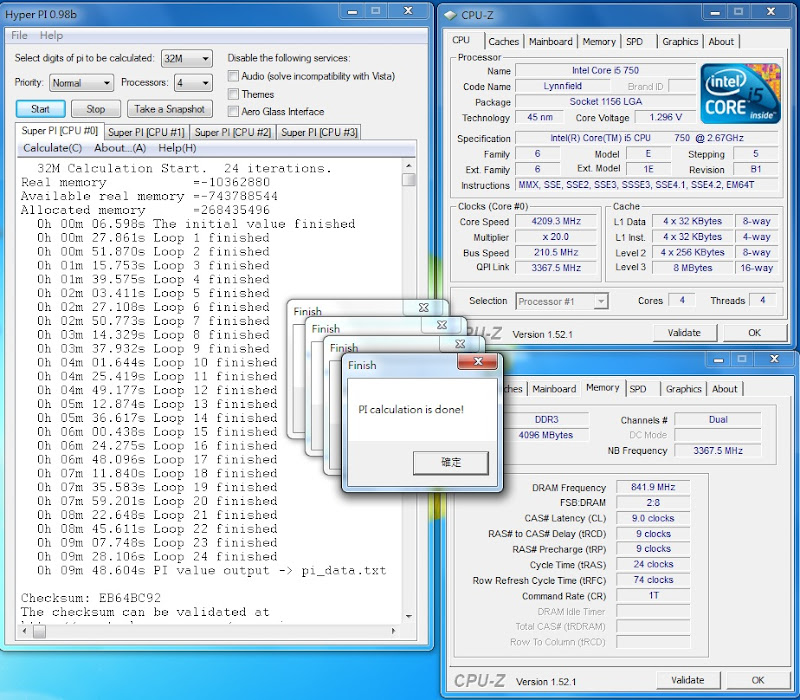Open About...(A) menu in Super PI
The image size is (800, 700).
point(120,148)
